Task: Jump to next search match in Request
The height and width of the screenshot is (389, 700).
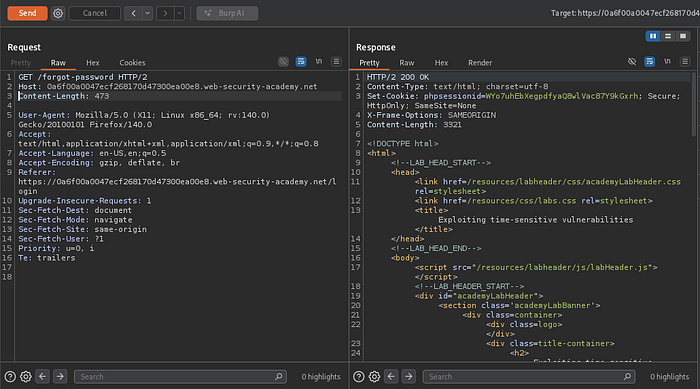Action: coord(60,376)
